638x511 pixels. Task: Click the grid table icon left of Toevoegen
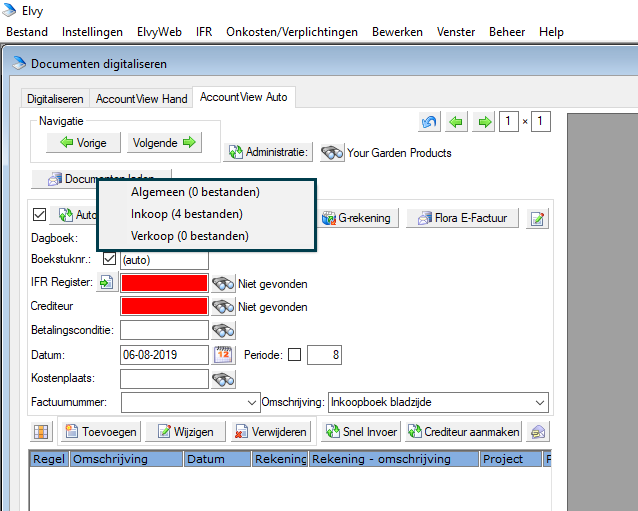pos(41,432)
